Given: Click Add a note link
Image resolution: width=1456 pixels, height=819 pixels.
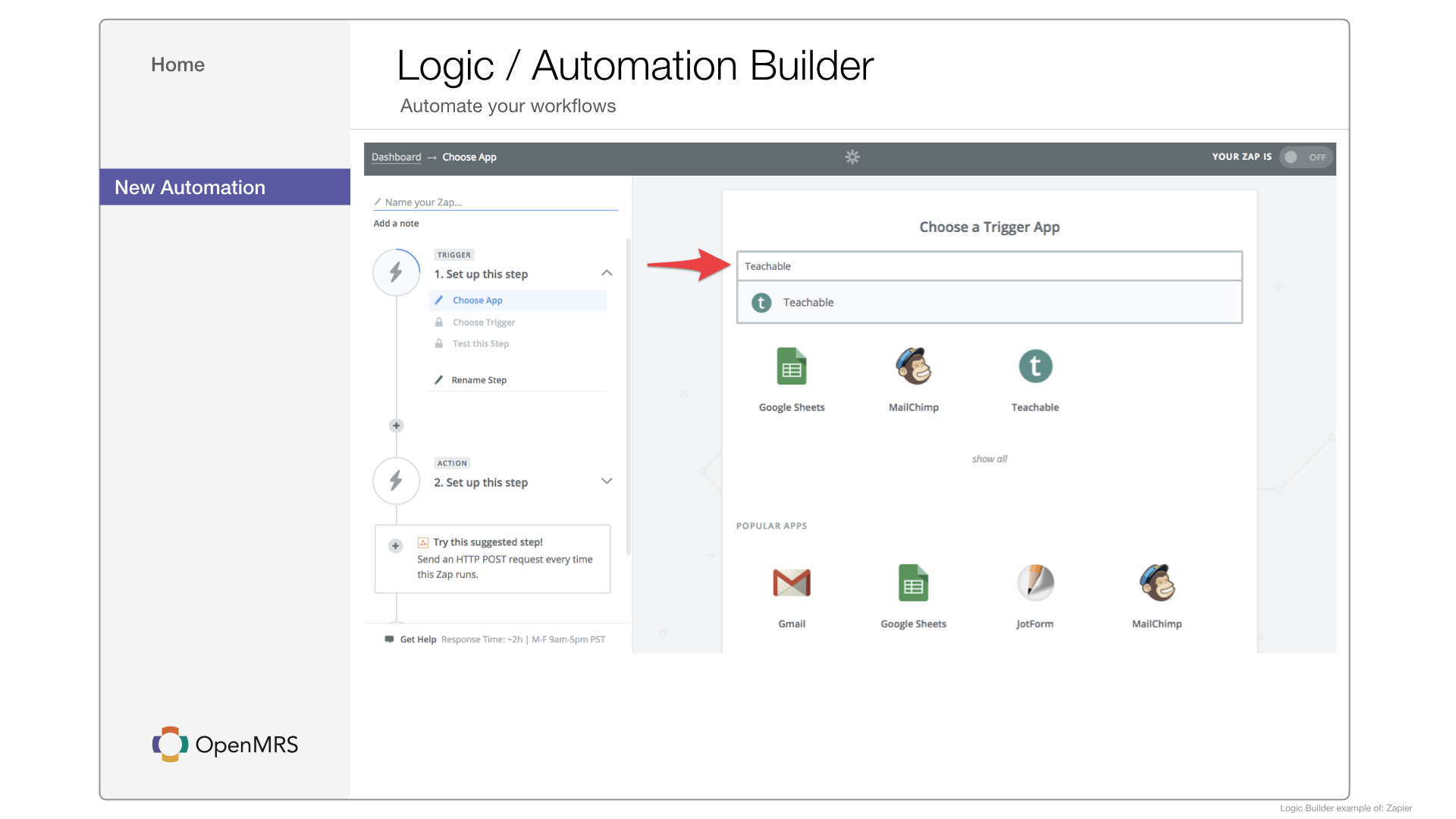Looking at the screenshot, I should click(396, 223).
